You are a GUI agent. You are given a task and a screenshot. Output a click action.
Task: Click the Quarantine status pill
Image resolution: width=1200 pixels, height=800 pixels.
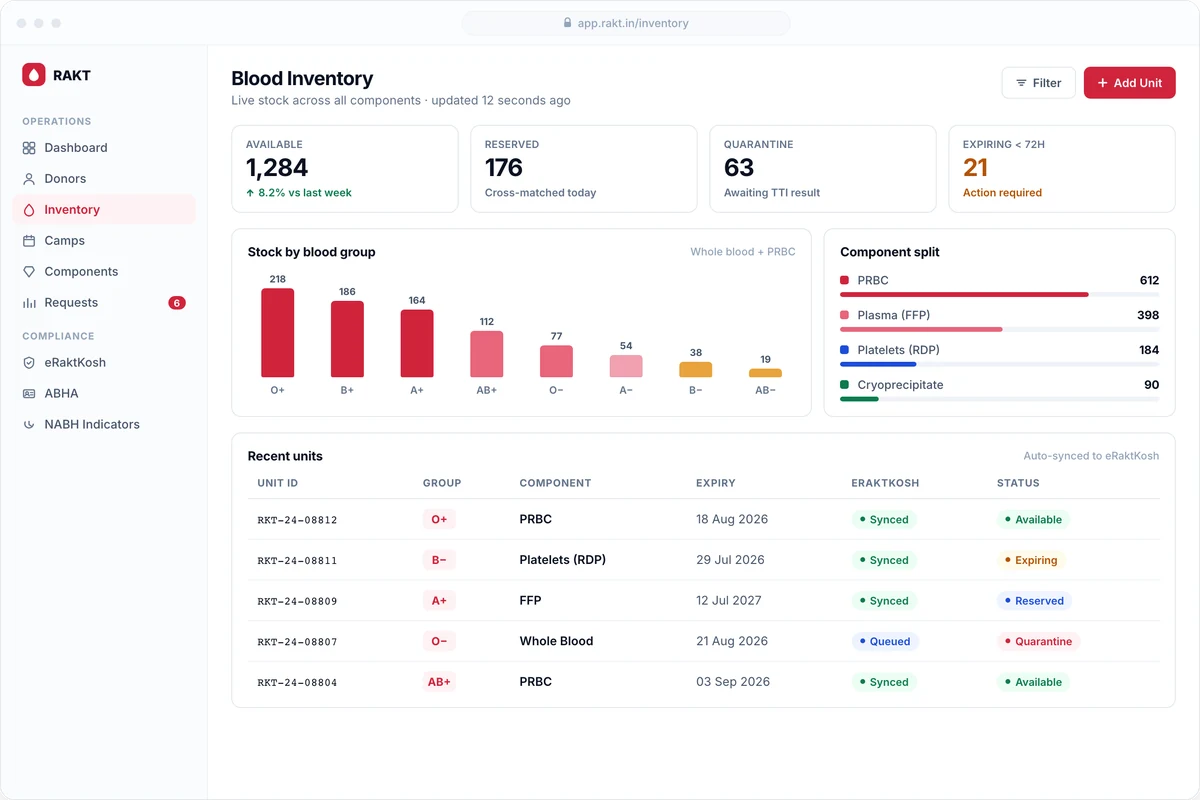click(1038, 642)
